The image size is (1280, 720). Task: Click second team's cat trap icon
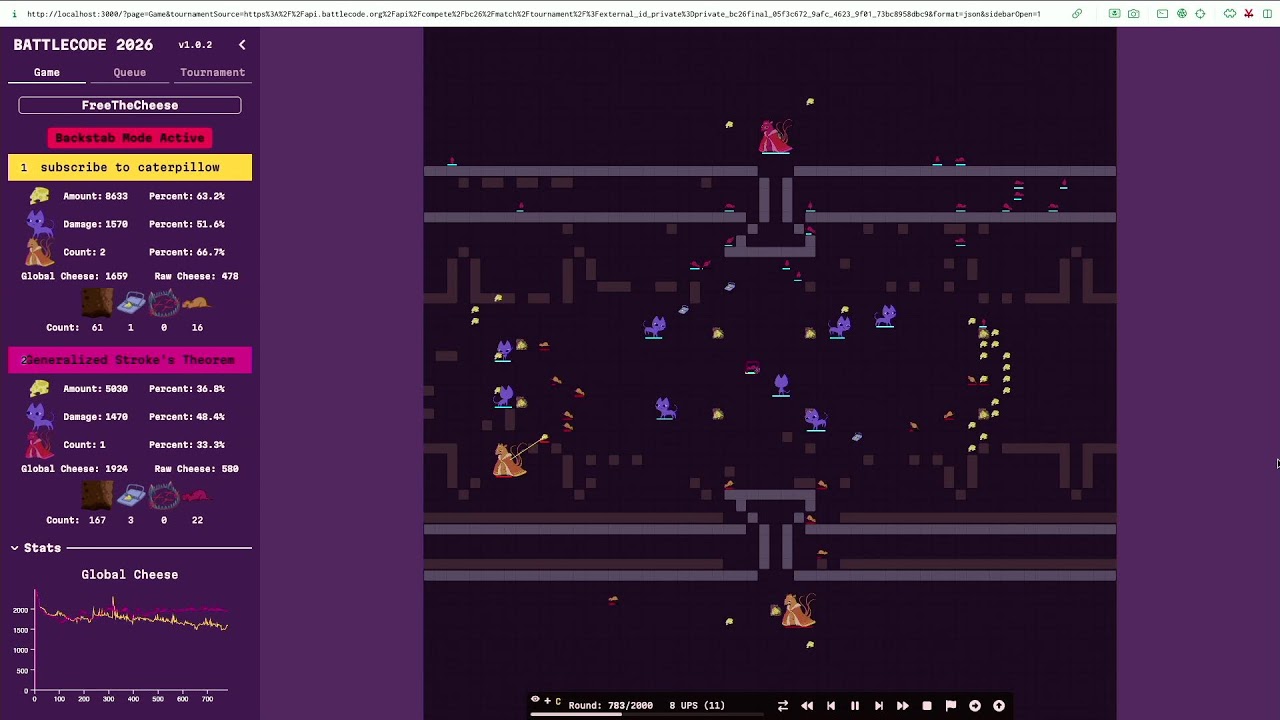pyautogui.click(x=164, y=496)
